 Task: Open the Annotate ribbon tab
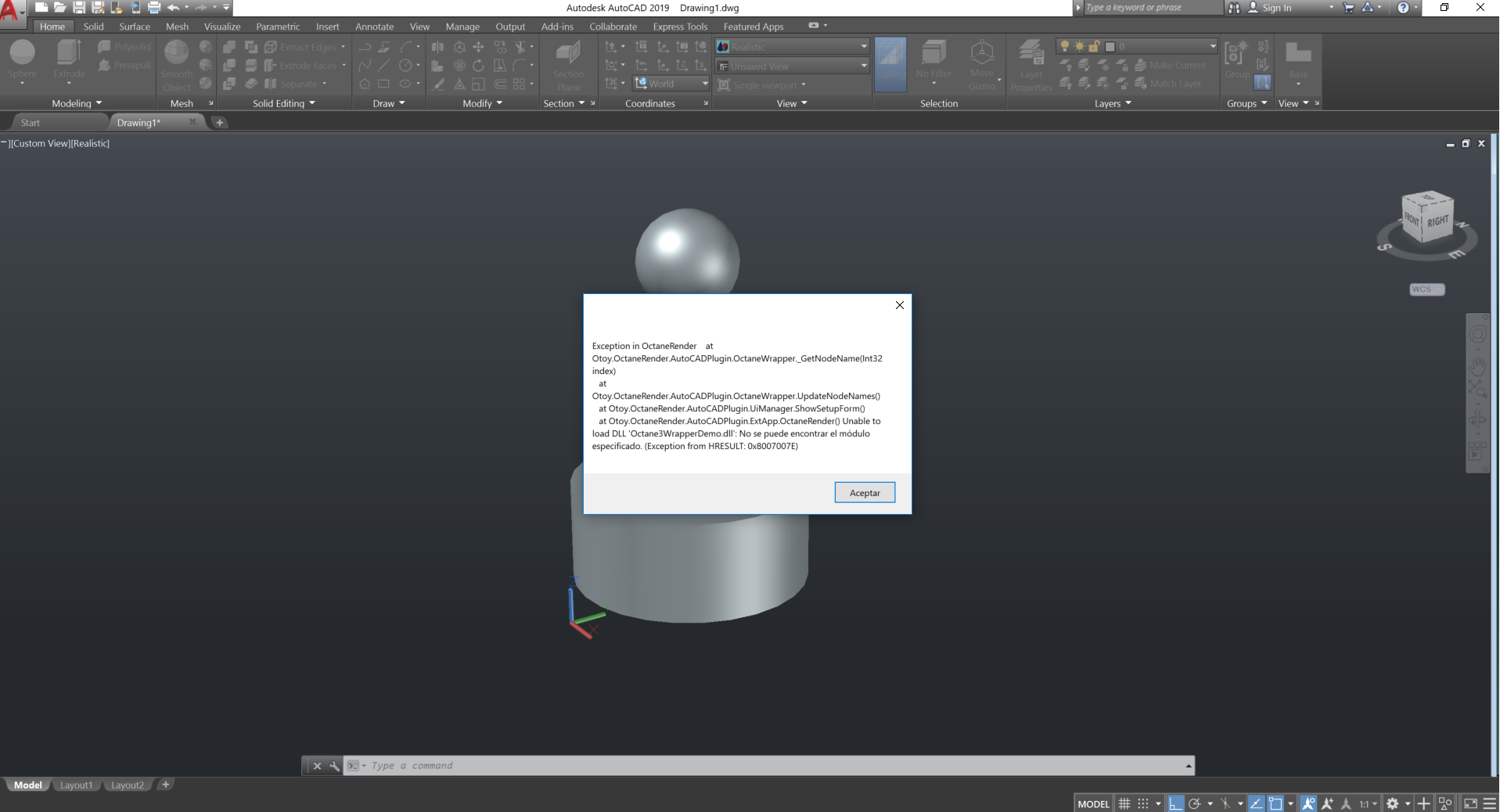[x=375, y=27]
